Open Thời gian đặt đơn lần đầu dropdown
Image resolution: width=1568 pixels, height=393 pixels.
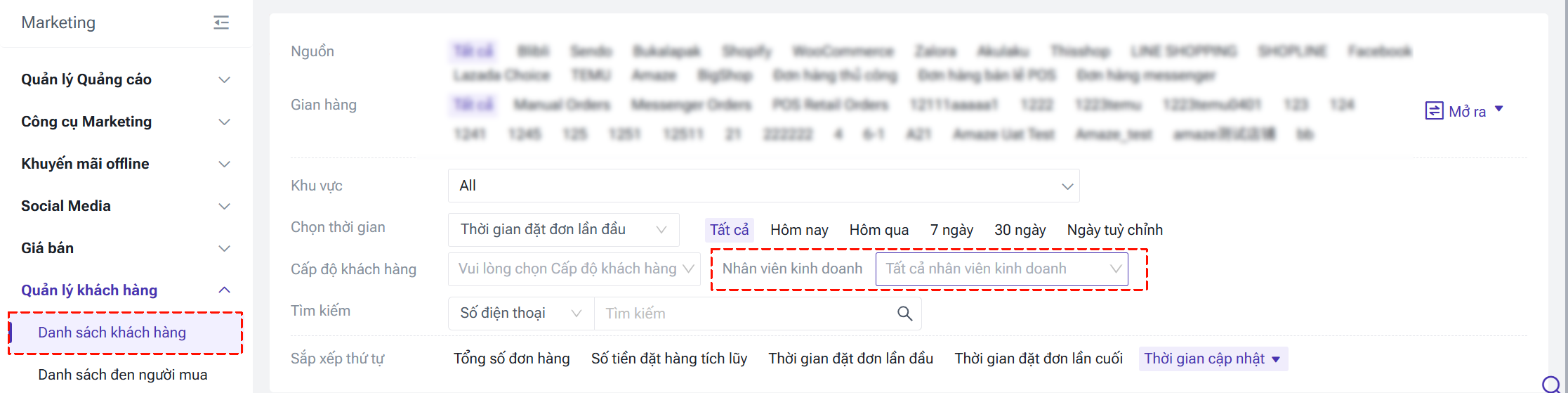(x=563, y=230)
